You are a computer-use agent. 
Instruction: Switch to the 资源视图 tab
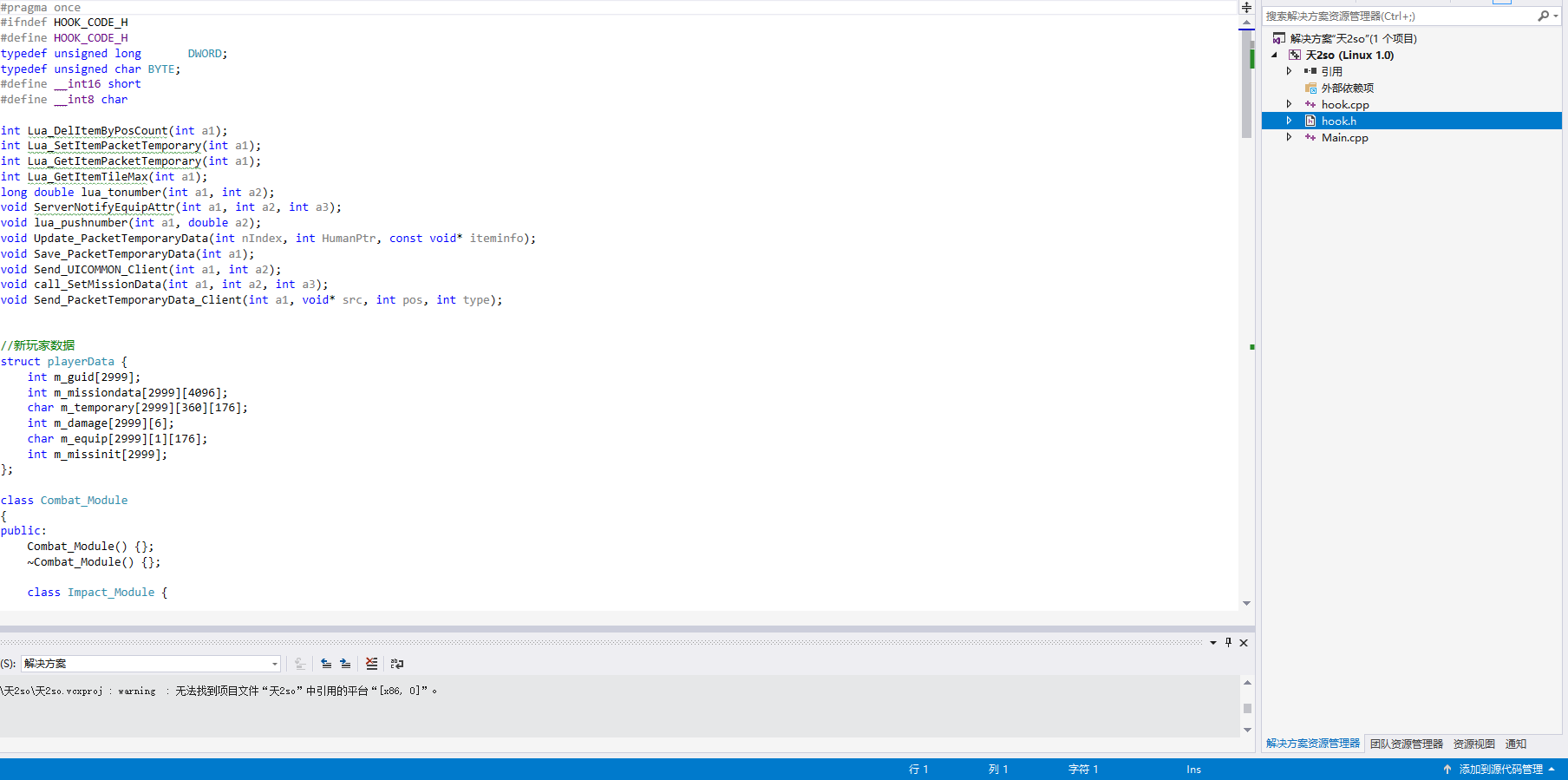point(1473,744)
